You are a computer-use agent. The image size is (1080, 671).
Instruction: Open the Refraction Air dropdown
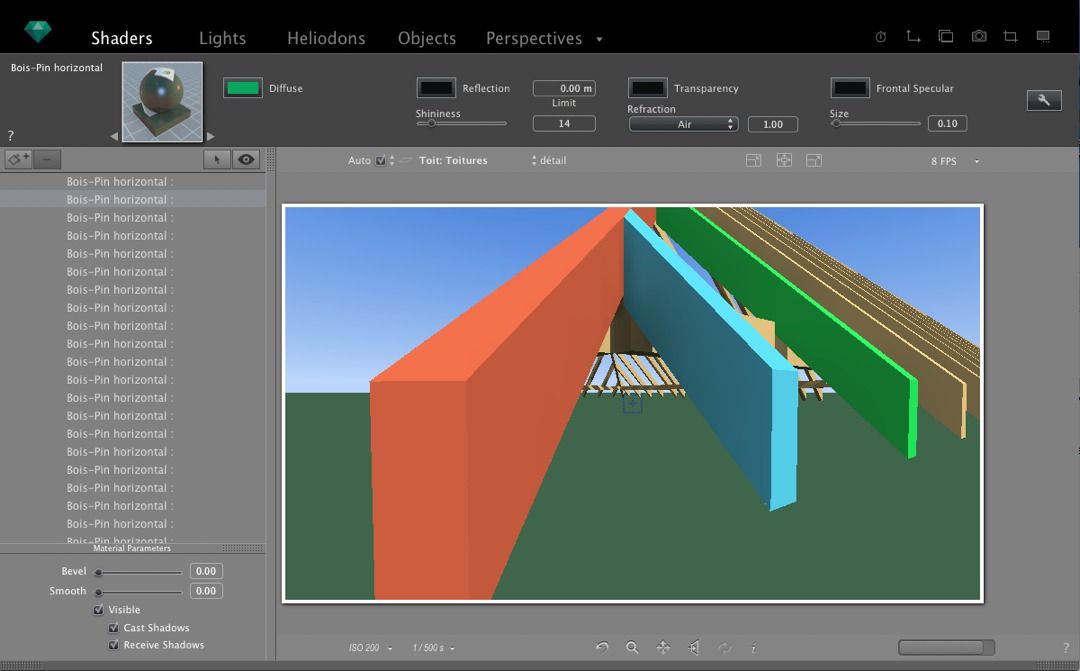point(684,124)
